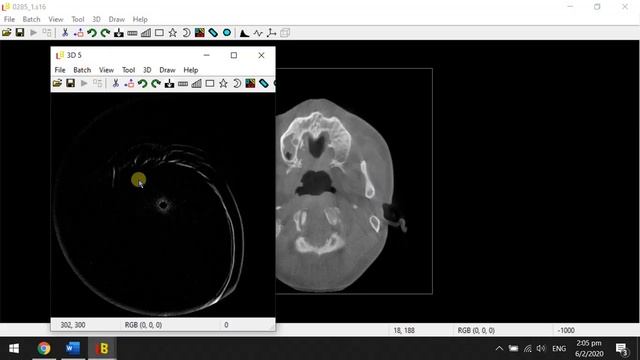Image resolution: width=640 pixels, height=360 pixels.
Task: Click the star icon in the 3D S window
Action: tap(223, 84)
